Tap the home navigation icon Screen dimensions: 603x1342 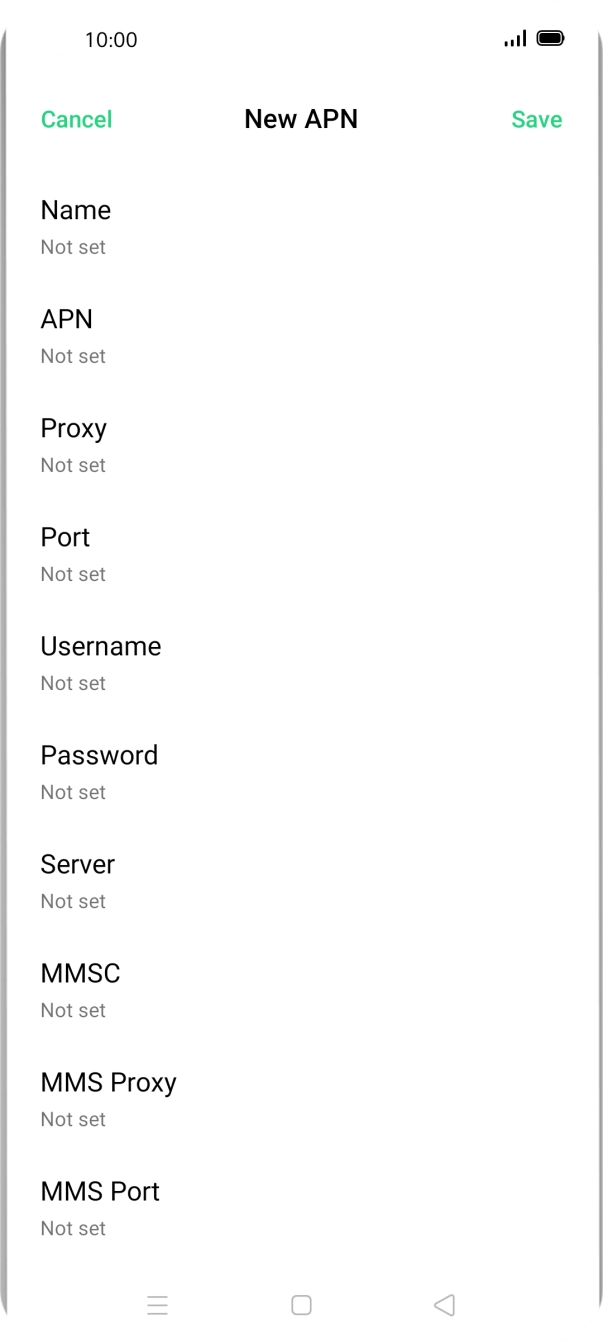click(x=300, y=1304)
